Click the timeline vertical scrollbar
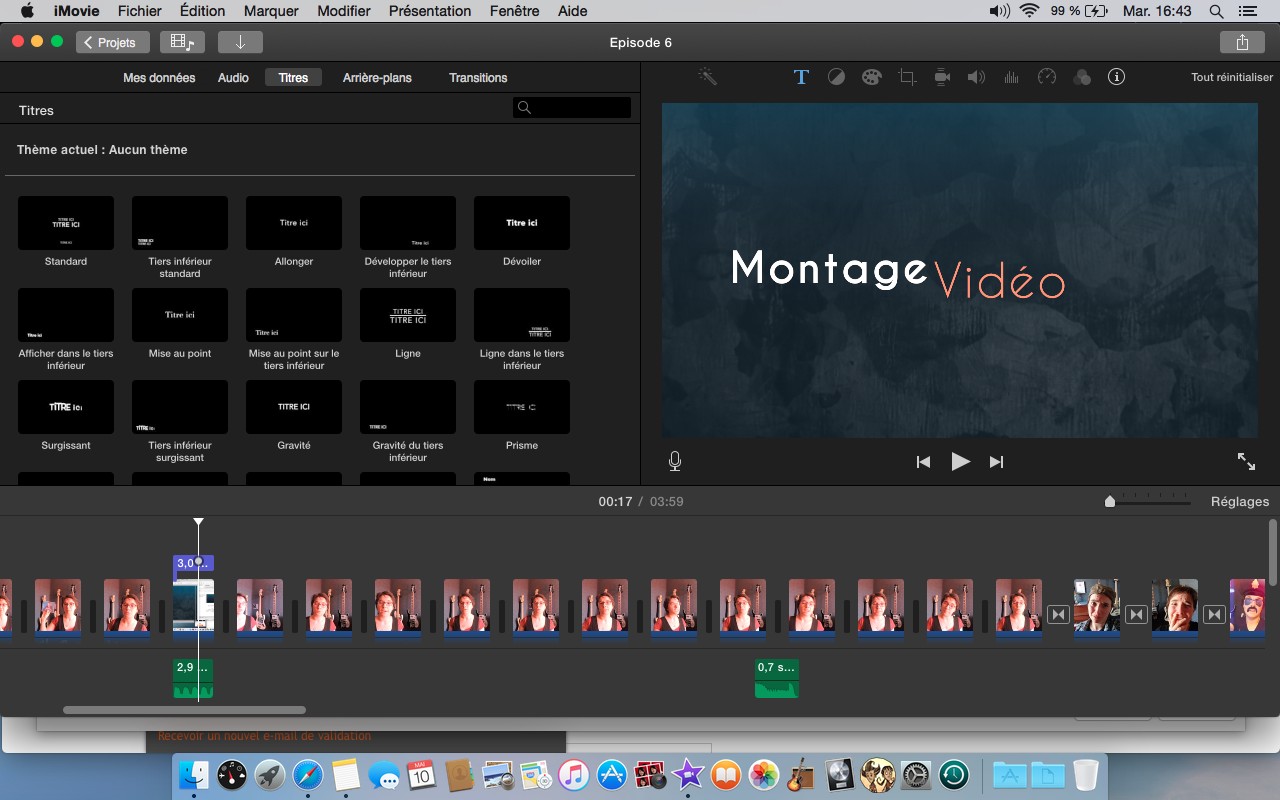This screenshot has height=800, width=1280. coord(1273,552)
